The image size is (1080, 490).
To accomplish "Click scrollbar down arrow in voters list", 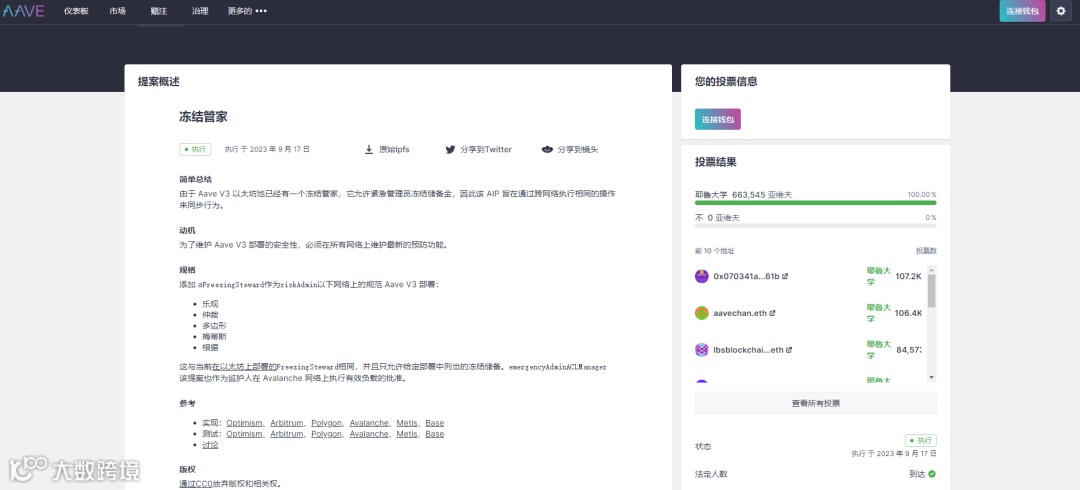I will [x=931, y=378].
